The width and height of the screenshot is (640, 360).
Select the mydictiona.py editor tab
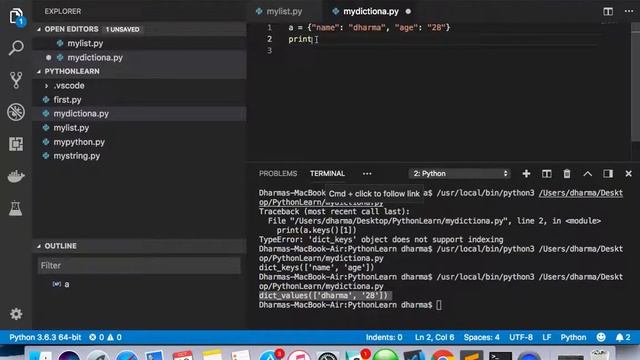pyautogui.click(x=371, y=11)
